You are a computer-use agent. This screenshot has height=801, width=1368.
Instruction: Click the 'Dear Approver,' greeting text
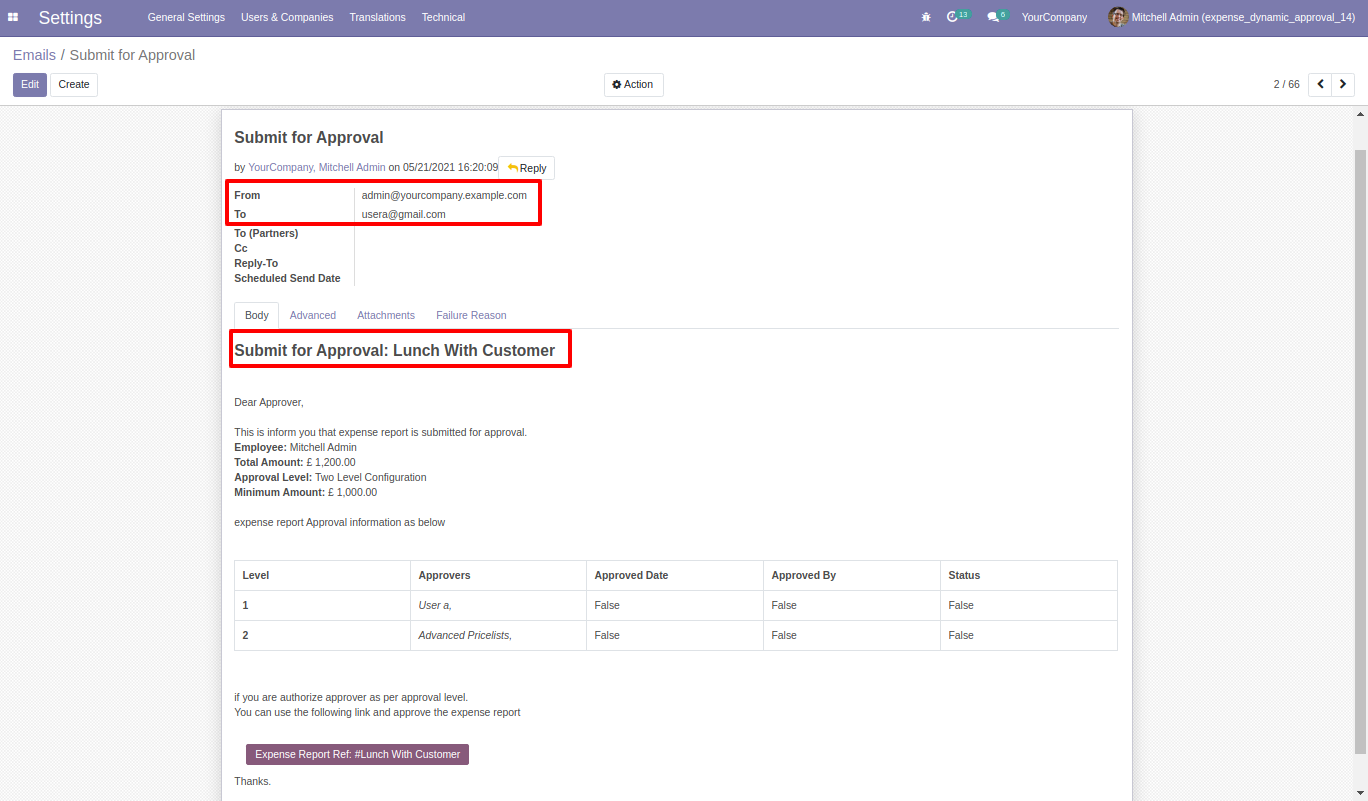(x=269, y=403)
